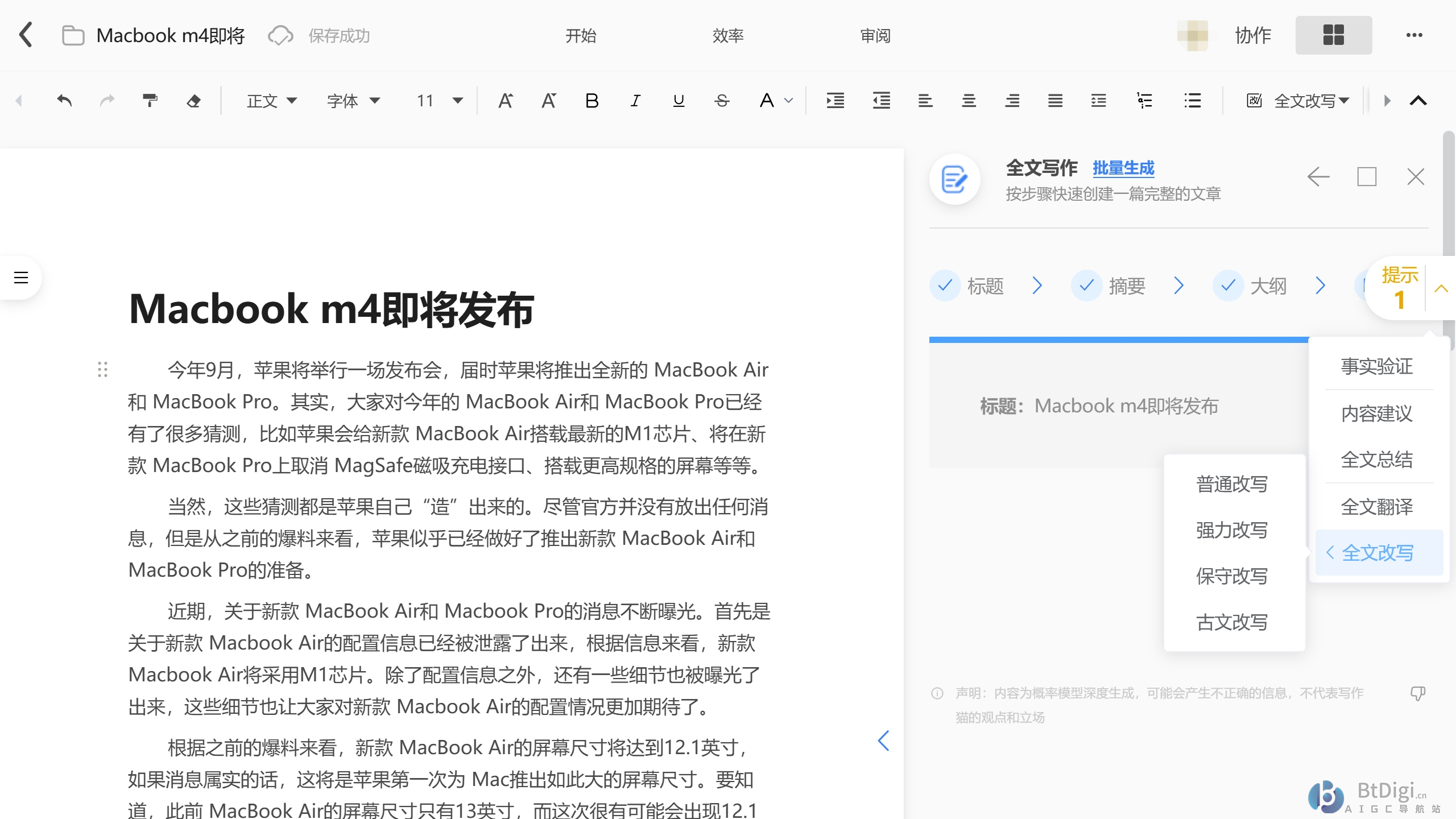The image size is (1456, 819).
Task: Open the 正文 paragraph style dropdown
Action: (x=272, y=101)
